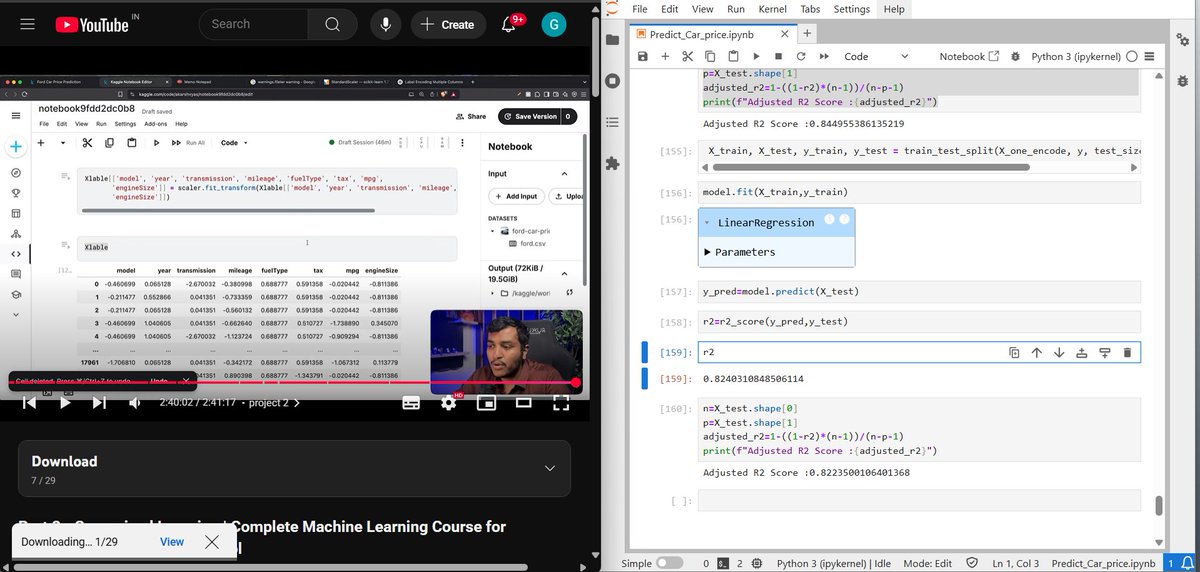Toggle theater mode on the player
Image resolution: width=1200 pixels, height=572 pixels.
[523, 403]
